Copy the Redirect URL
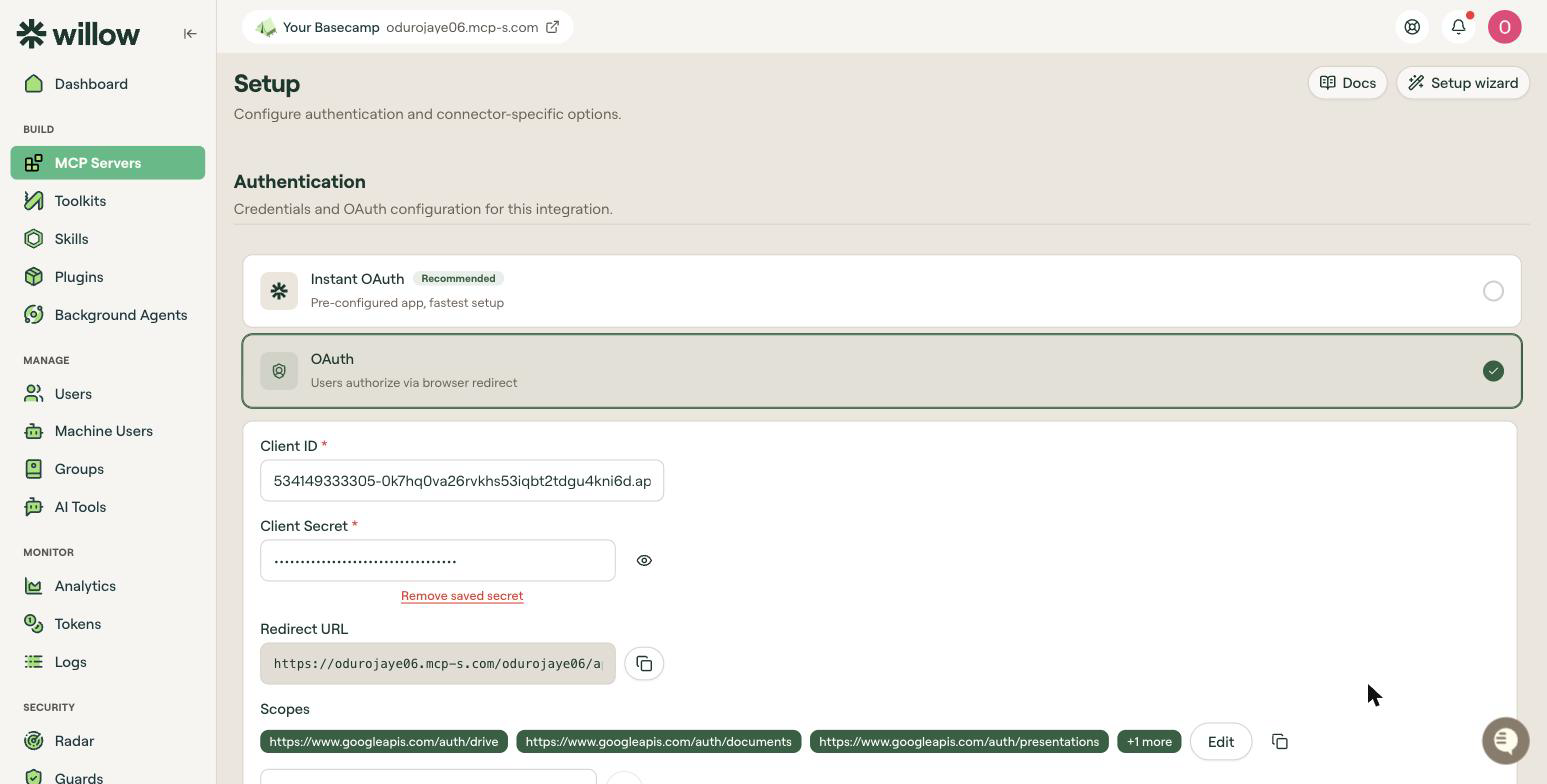1547x784 pixels. point(644,664)
